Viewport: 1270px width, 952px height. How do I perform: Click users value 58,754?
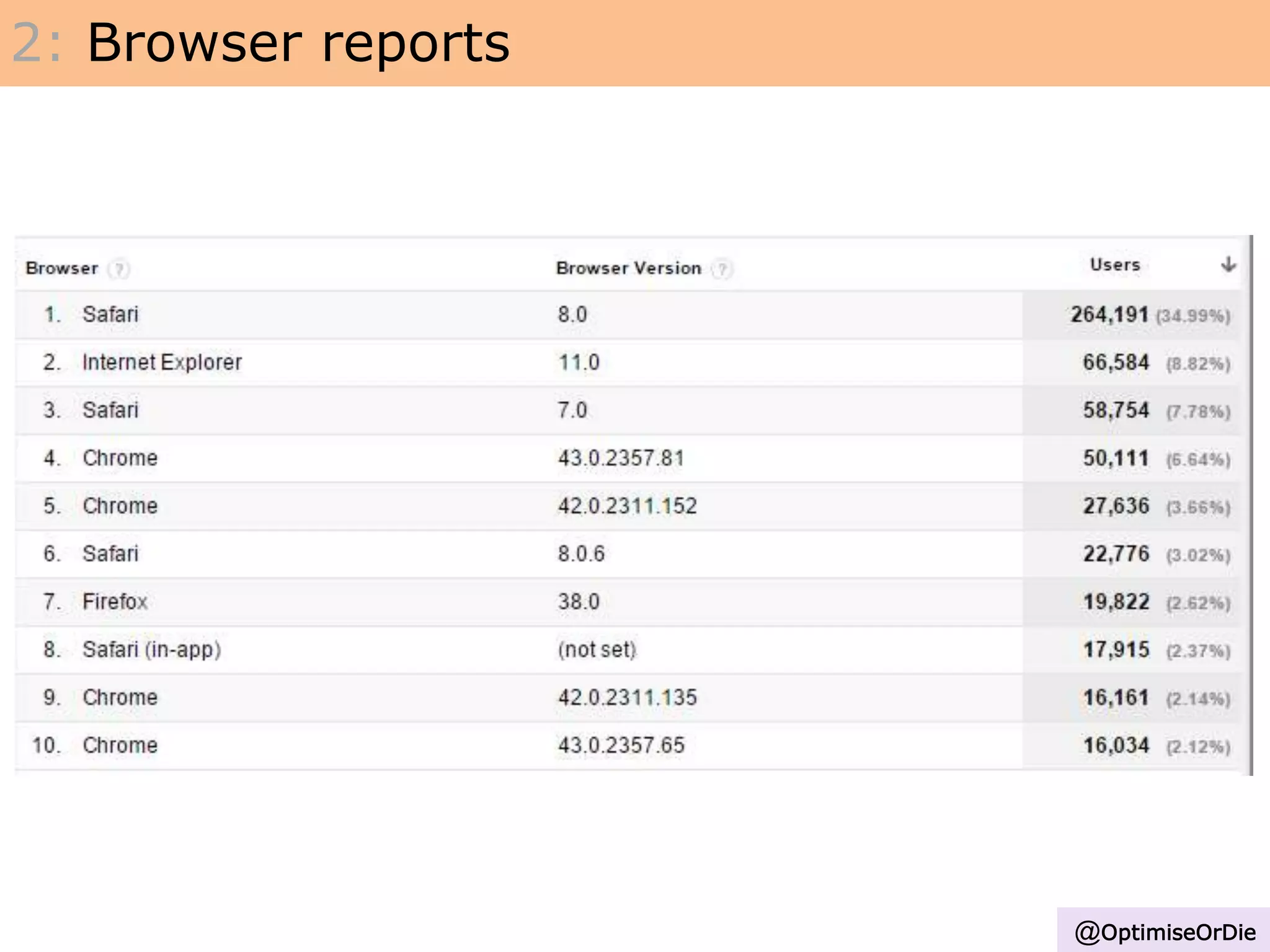pos(1116,410)
